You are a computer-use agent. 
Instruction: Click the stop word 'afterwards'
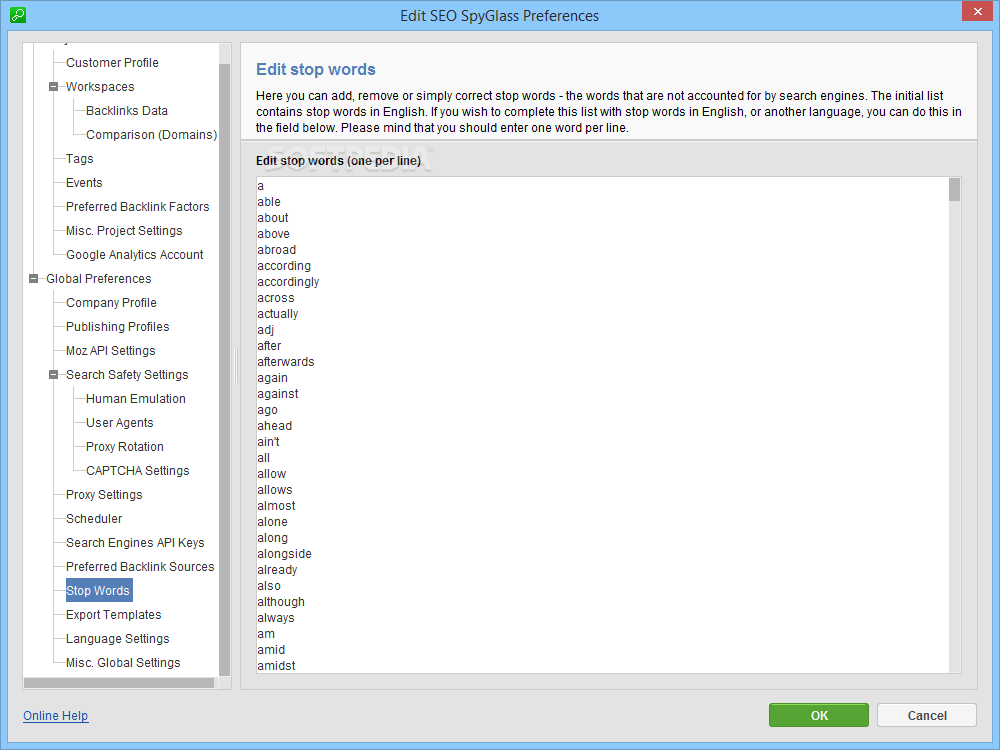coord(286,362)
